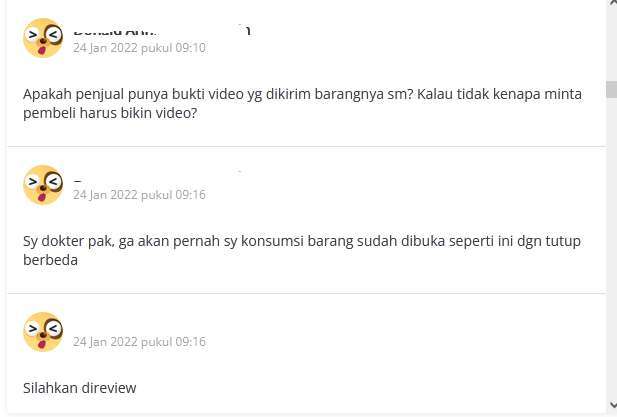Click the blank name area of the last commenter
Image resolution: width=617 pixels, height=417 pixels.
[x=157, y=326]
